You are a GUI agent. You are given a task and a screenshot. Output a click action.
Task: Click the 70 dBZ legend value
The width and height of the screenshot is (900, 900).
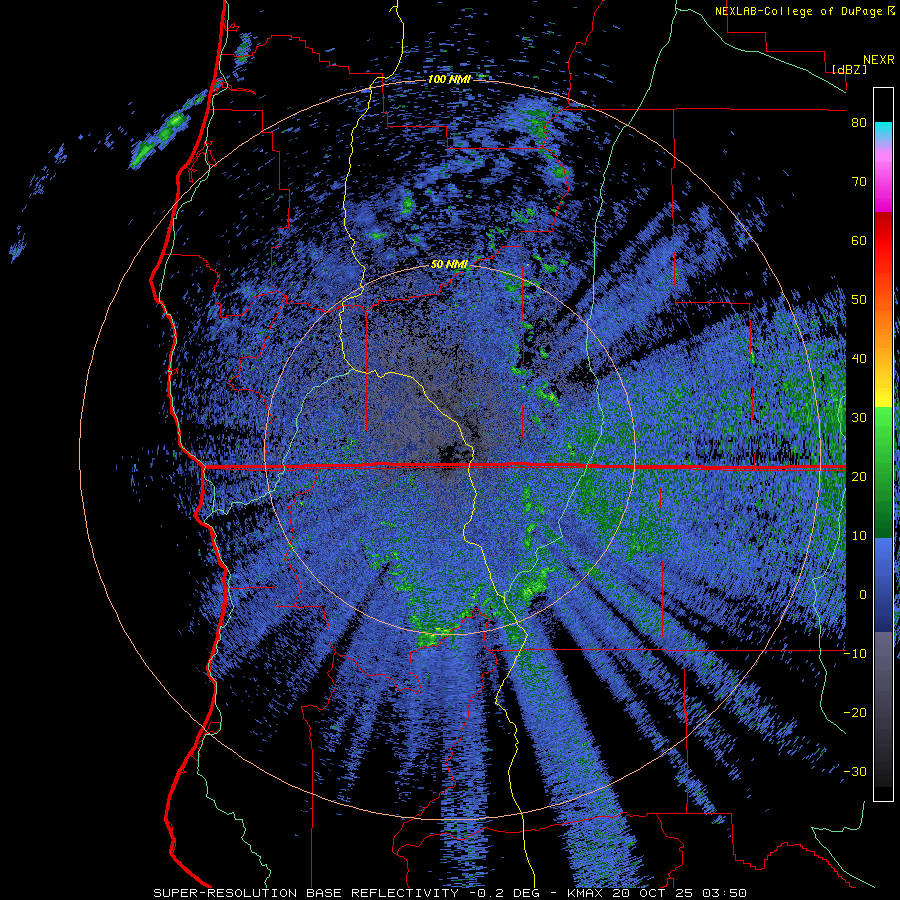click(x=859, y=181)
